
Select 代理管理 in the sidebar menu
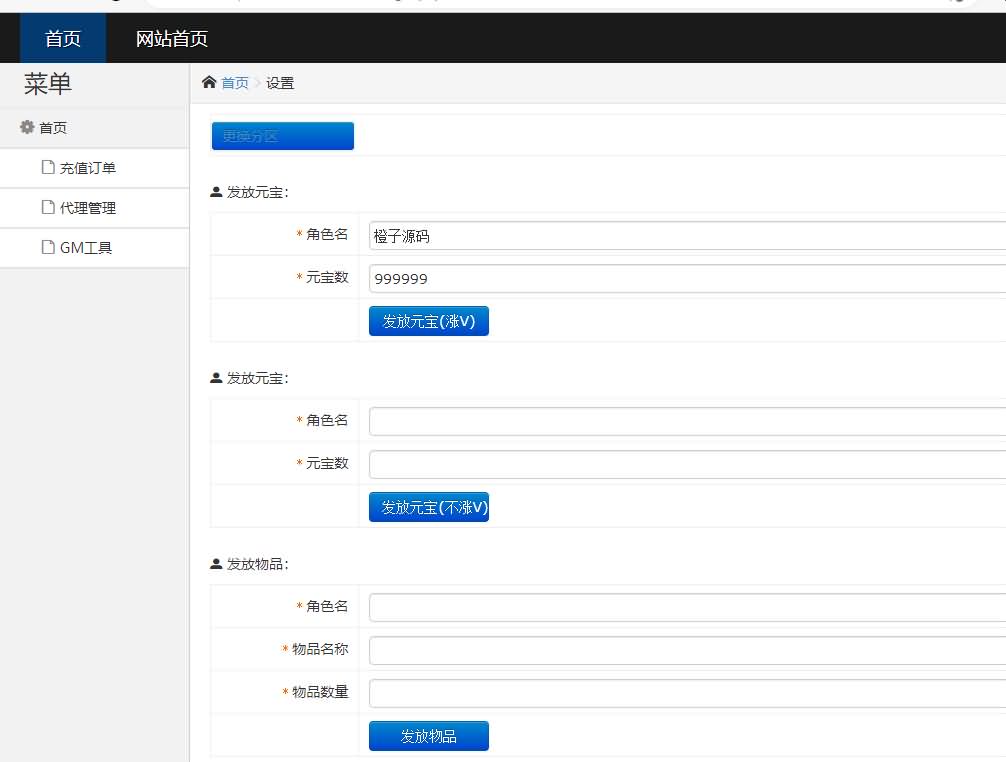click(x=87, y=208)
